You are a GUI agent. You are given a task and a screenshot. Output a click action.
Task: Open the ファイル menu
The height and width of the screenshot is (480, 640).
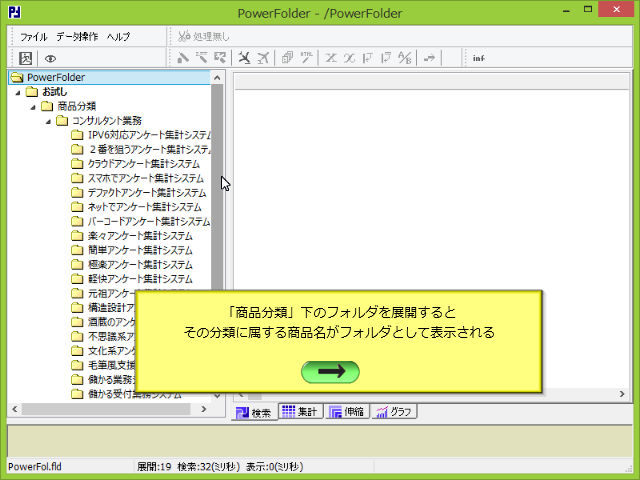[x=33, y=37]
